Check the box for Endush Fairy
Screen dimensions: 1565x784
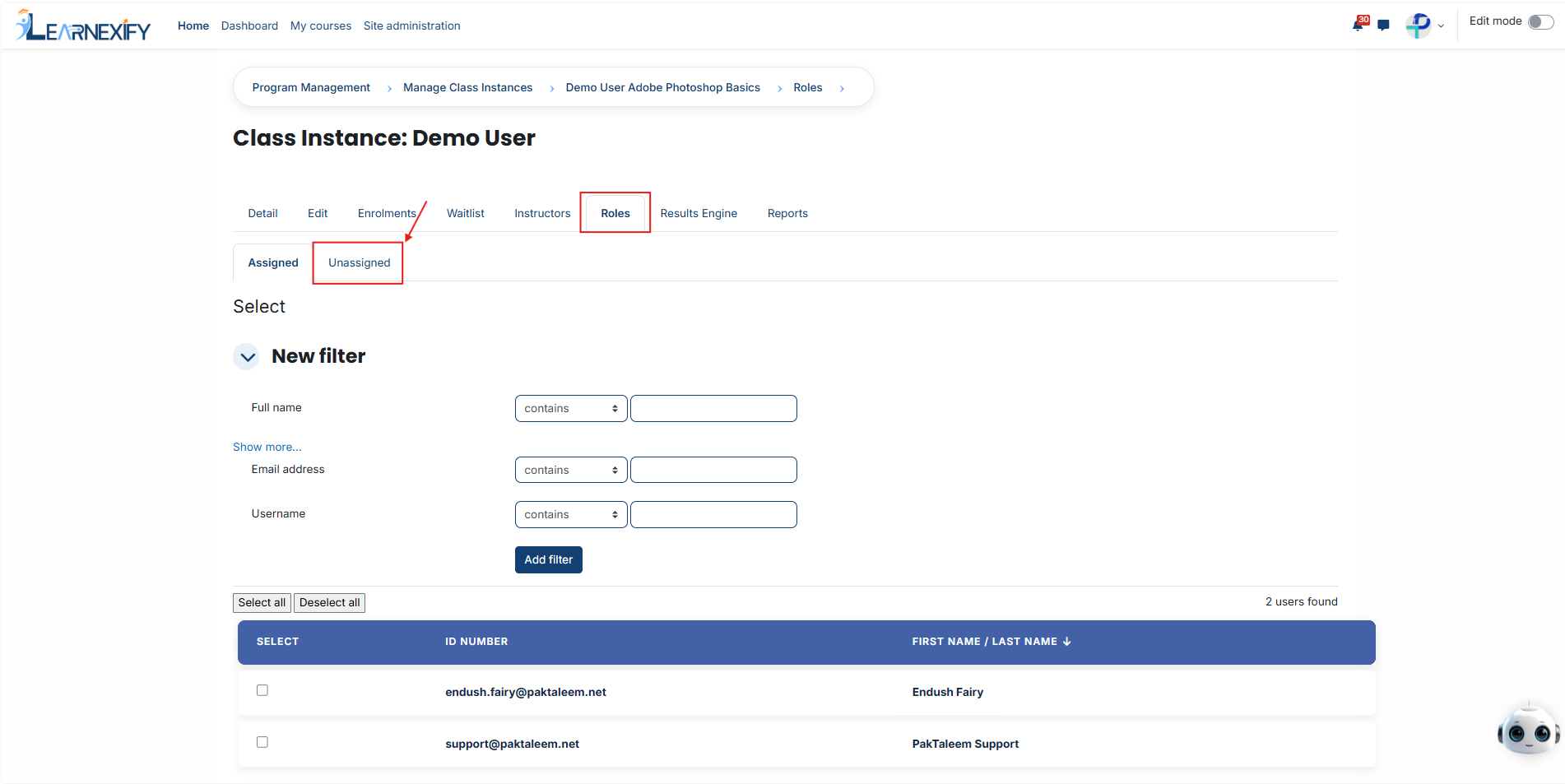pos(262,690)
